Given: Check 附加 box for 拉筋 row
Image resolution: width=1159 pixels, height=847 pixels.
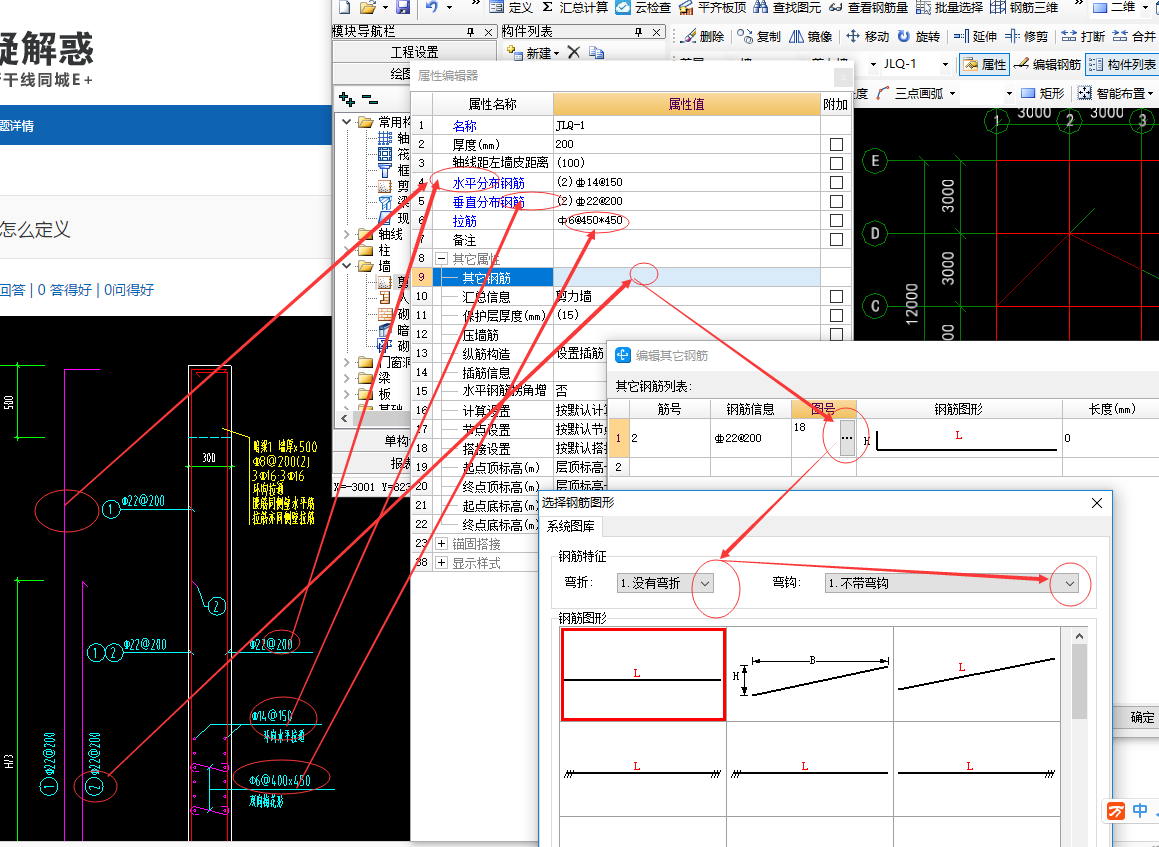Looking at the screenshot, I should pyautogui.click(x=836, y=220).
